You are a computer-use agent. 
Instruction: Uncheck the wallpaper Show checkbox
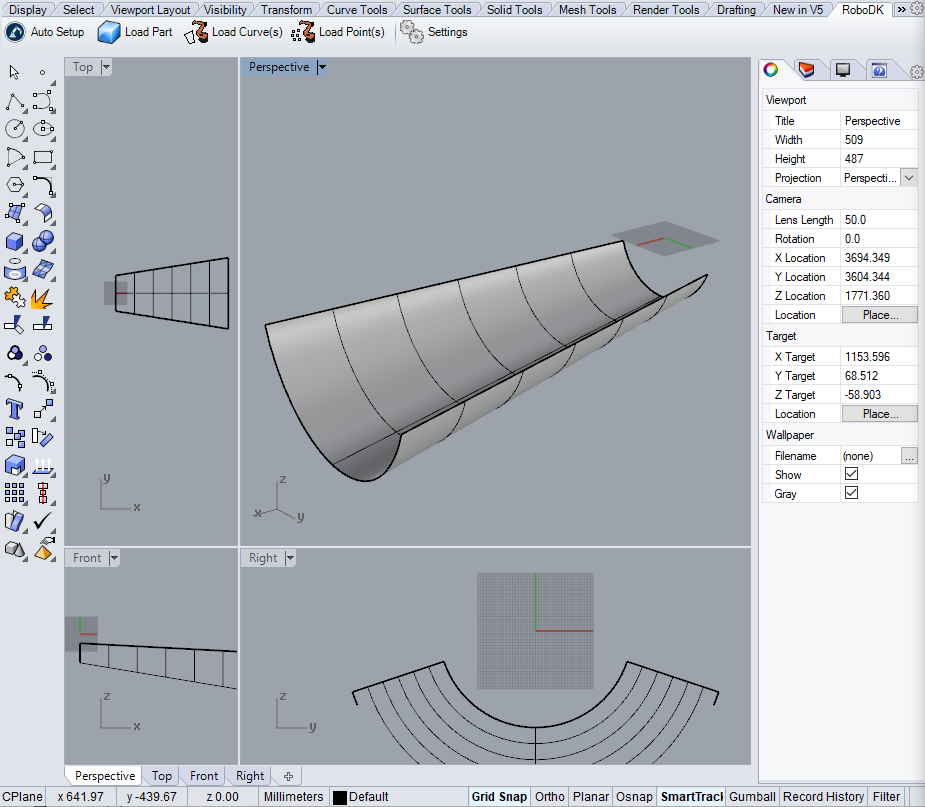[852, 474]
